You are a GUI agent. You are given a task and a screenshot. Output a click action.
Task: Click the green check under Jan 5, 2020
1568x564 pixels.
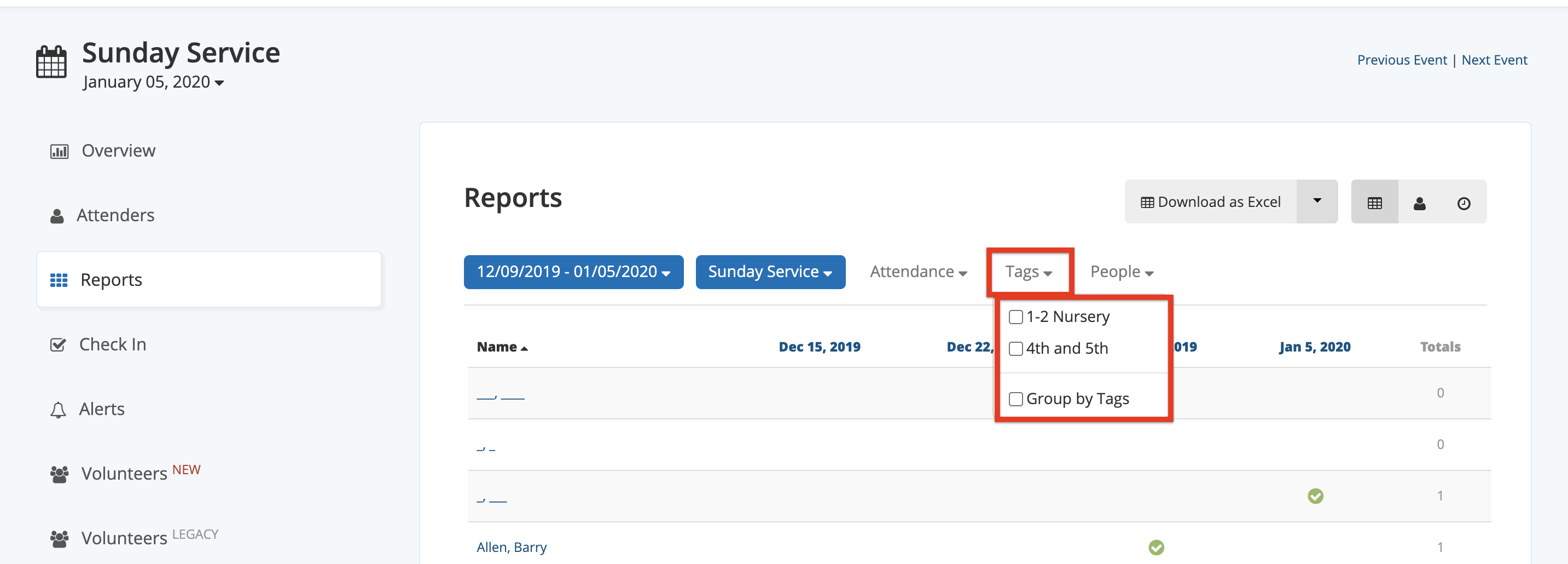[1315, 497]
